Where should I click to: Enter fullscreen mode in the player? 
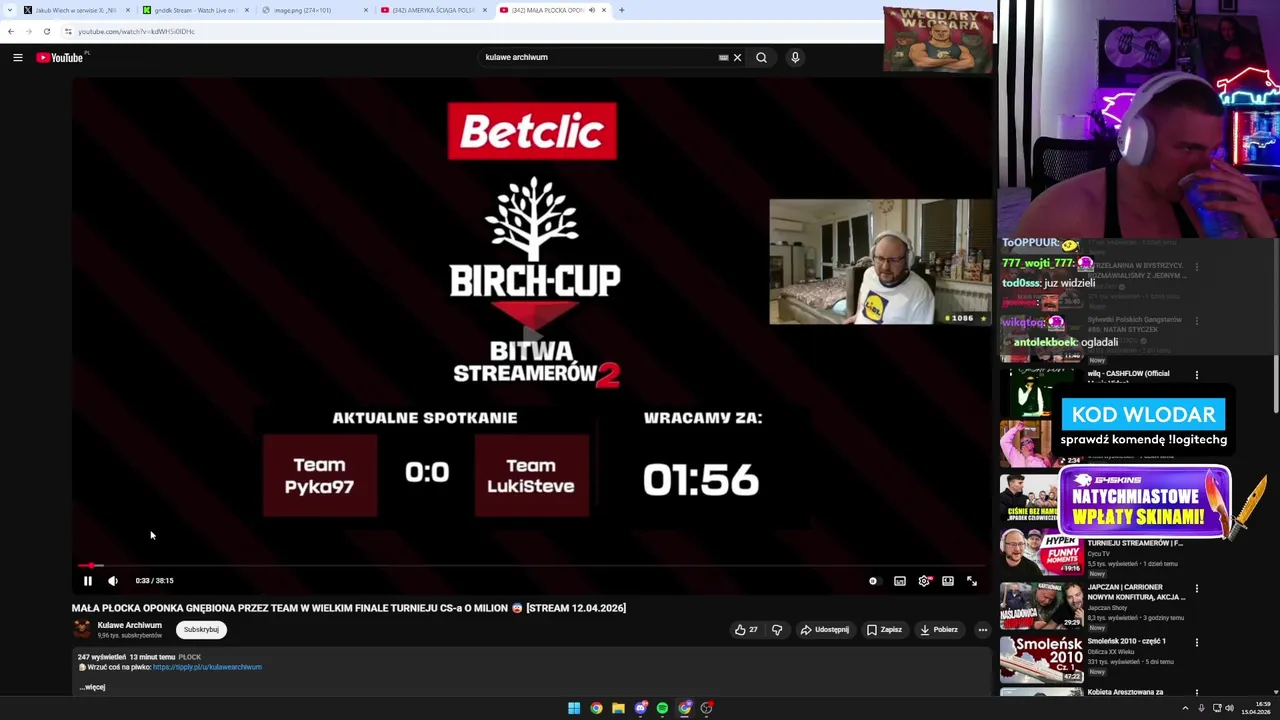pyautogui.click(x=972, y=581)
